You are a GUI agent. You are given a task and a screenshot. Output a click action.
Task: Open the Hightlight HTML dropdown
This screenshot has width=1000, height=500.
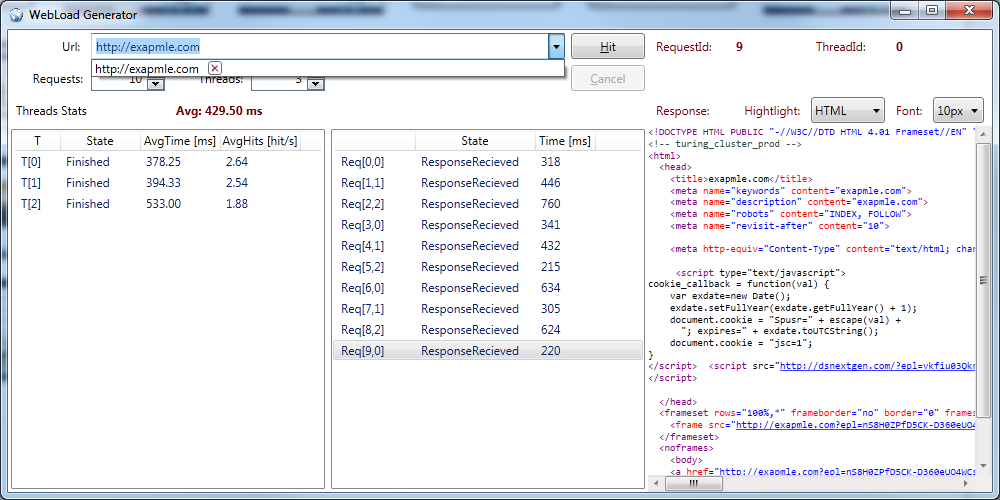click(848, 110)
